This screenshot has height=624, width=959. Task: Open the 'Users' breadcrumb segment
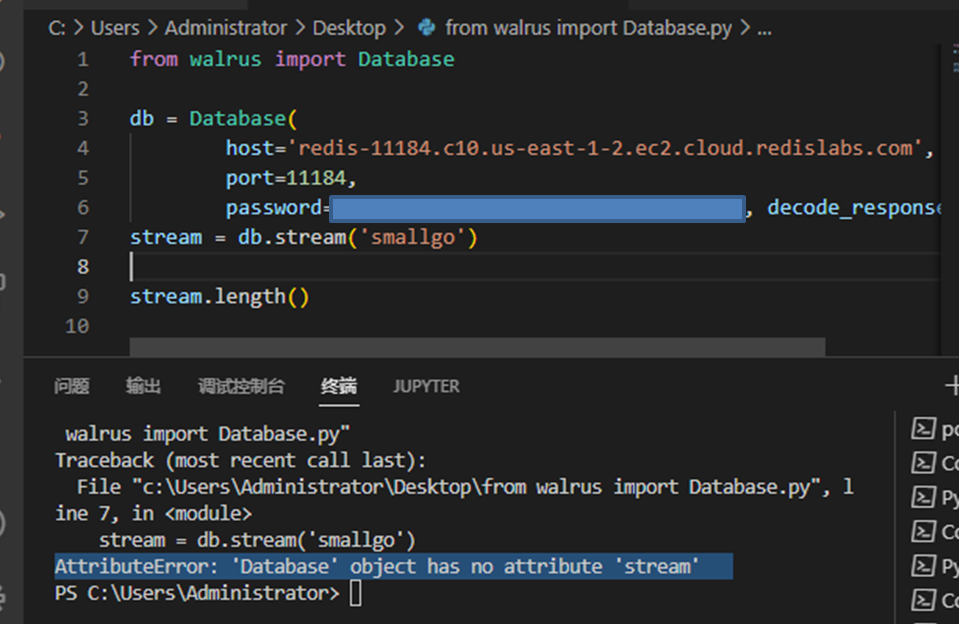coord(115,28)
